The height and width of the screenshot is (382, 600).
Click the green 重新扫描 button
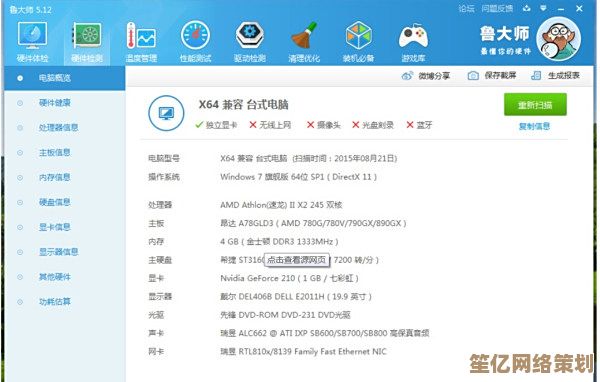click(x=535, y=104)
